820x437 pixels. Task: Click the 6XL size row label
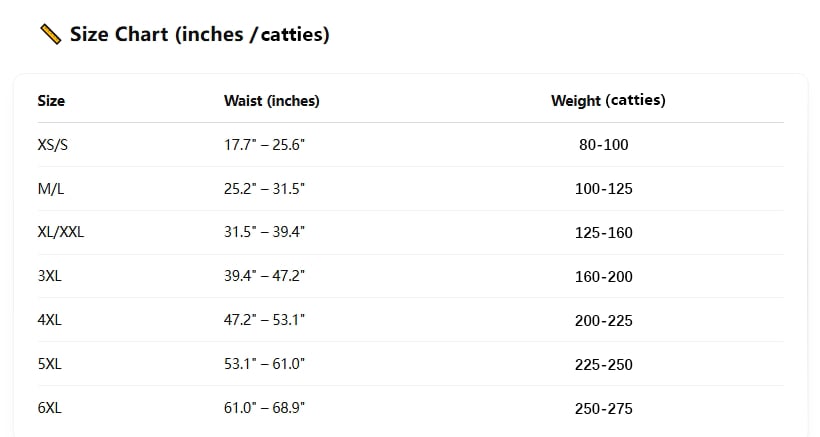[50, 408]
